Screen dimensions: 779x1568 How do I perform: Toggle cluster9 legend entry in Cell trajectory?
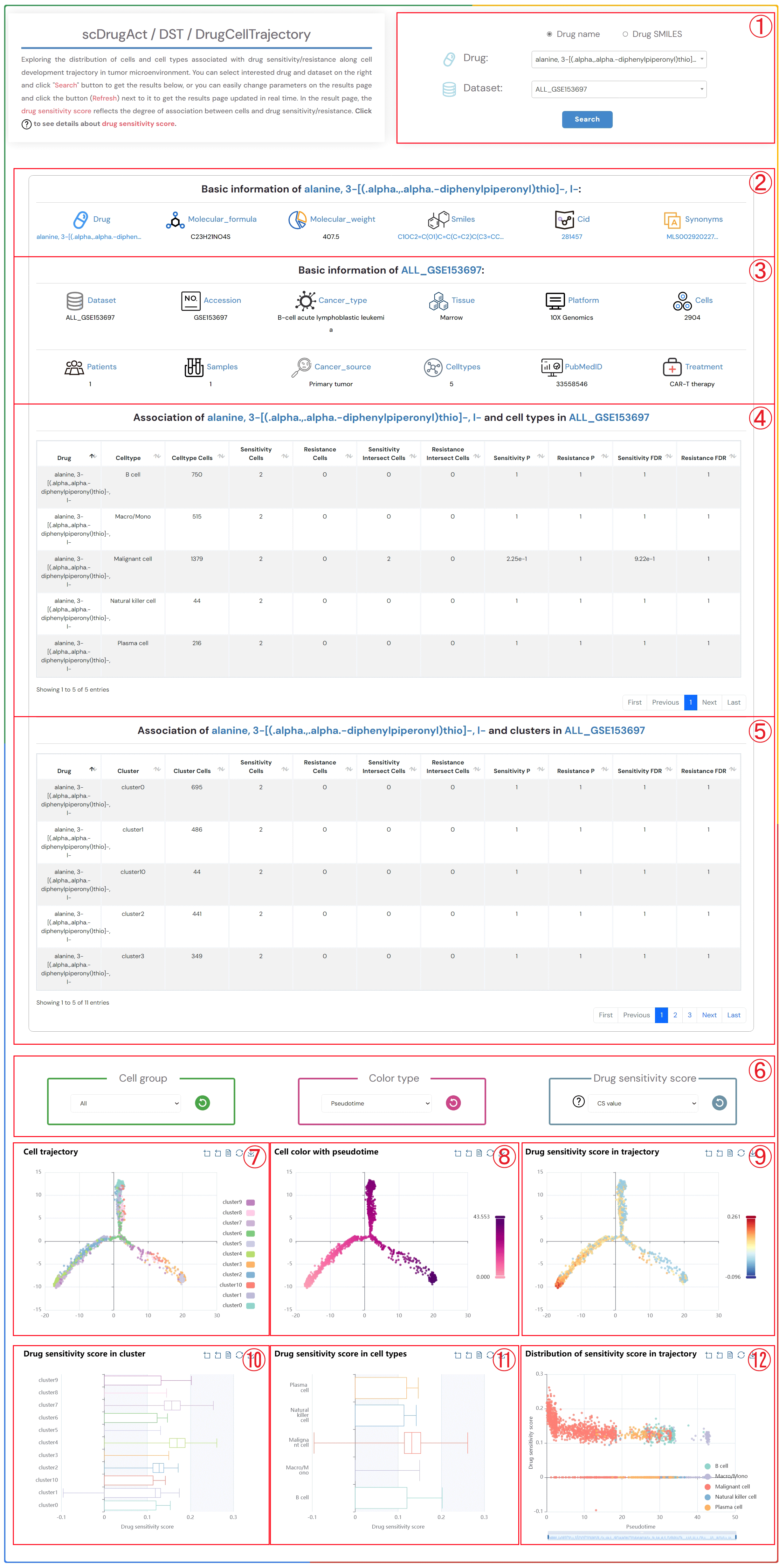pos(250,1202)
